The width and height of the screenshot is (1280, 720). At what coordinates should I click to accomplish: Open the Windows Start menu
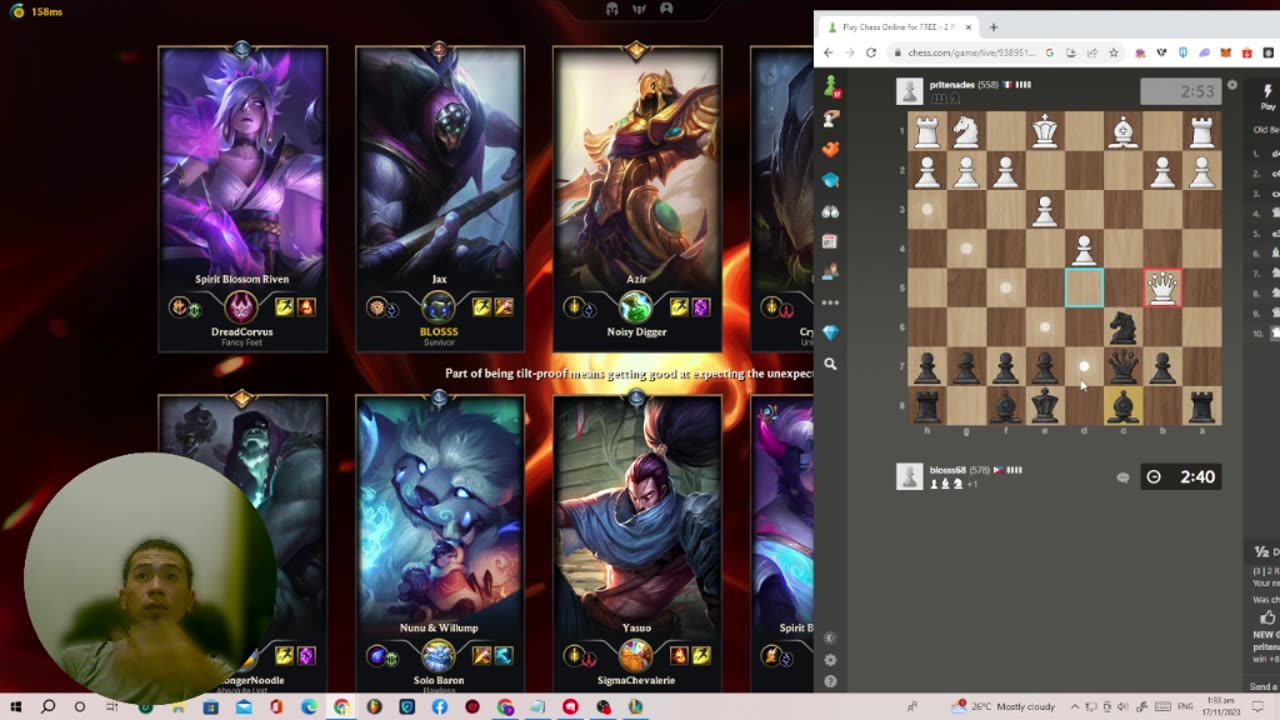tap(15, 706)
